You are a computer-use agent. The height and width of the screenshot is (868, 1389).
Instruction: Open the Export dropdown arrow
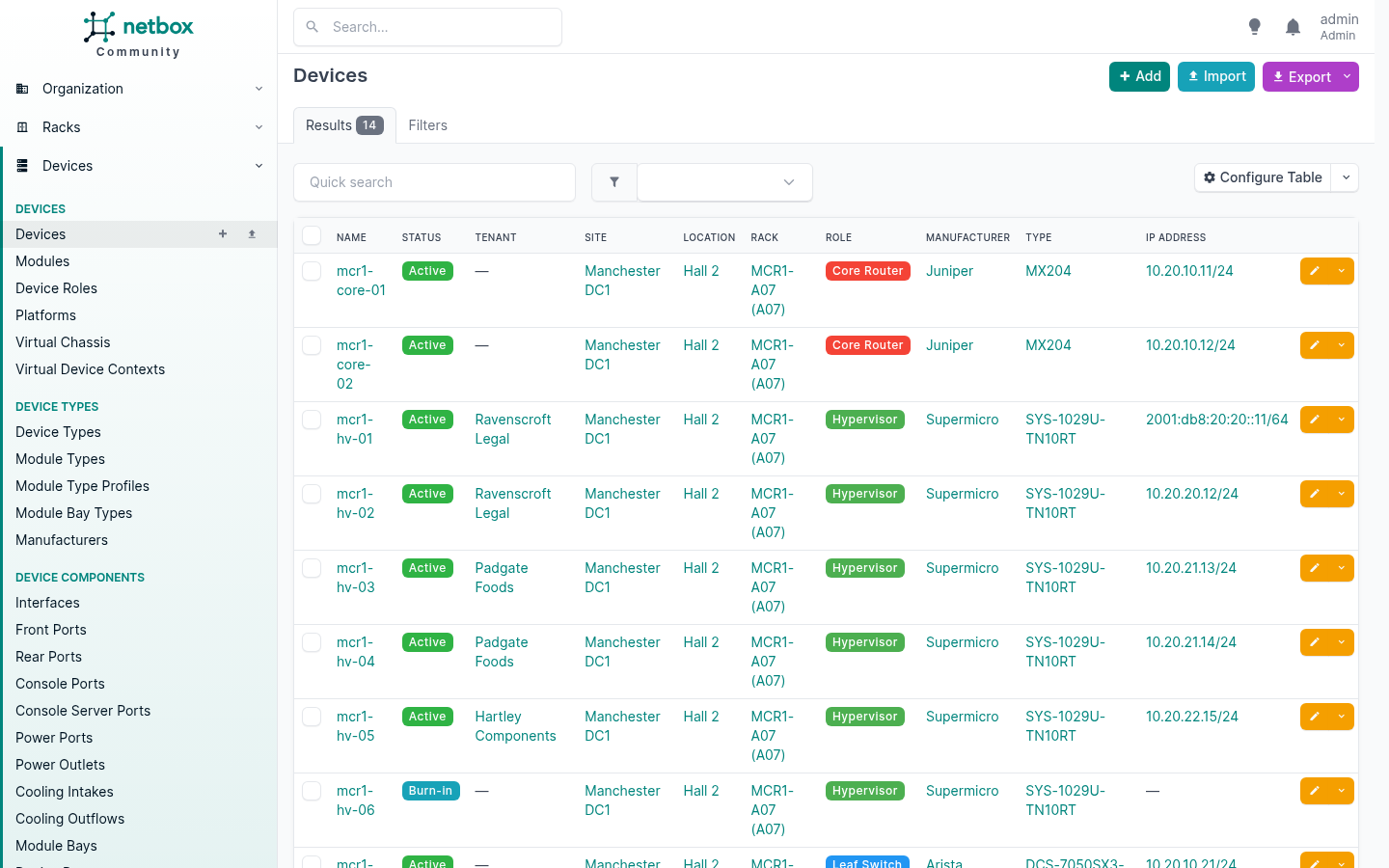[1348, 77]
